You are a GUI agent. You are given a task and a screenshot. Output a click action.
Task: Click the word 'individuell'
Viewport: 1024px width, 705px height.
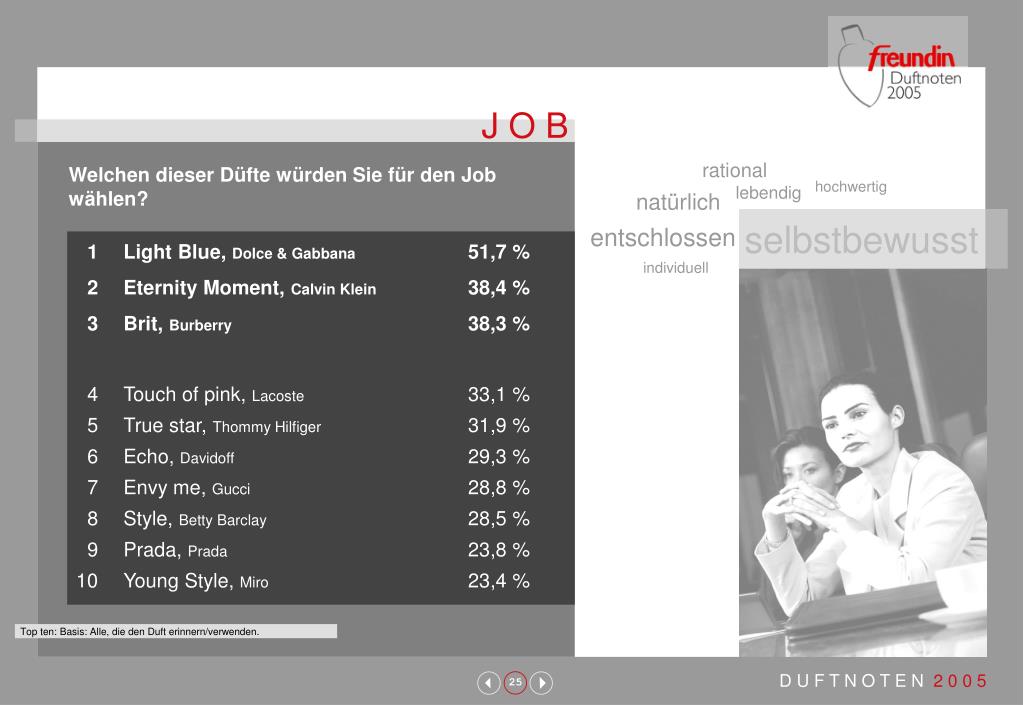(675, 268)
